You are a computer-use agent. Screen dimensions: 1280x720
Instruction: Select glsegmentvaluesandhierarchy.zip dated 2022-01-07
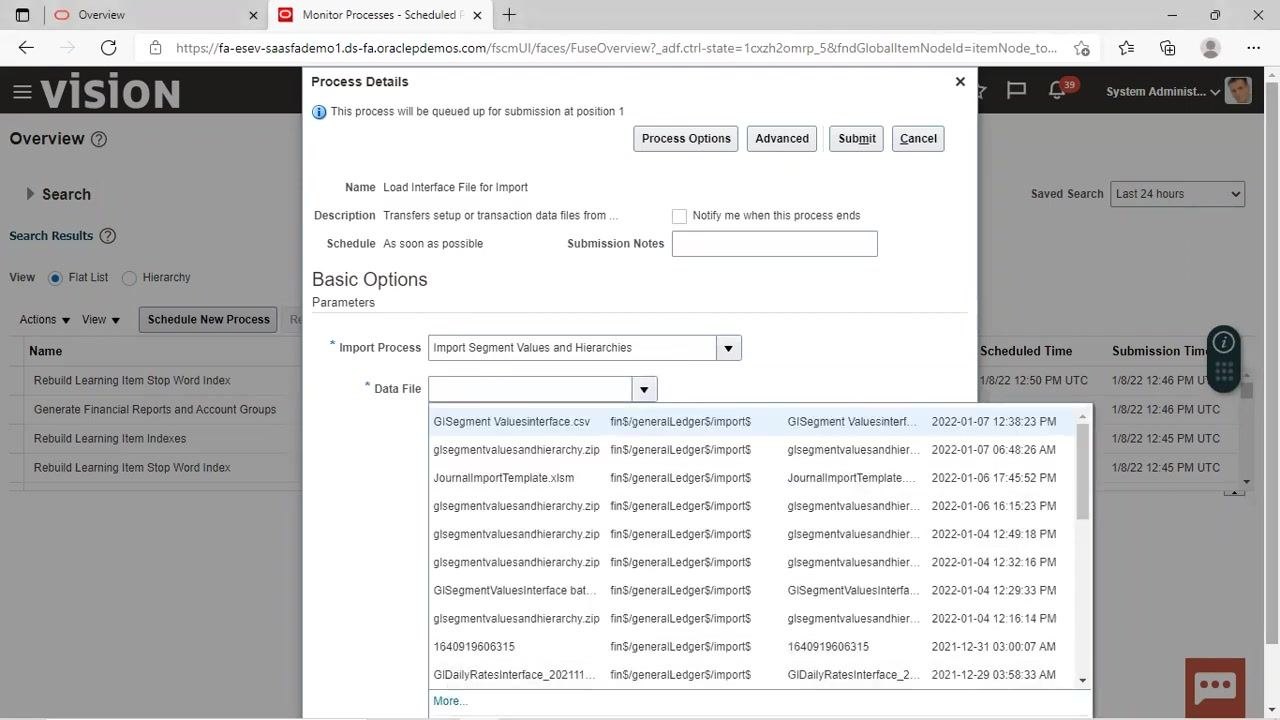(751, 450)
